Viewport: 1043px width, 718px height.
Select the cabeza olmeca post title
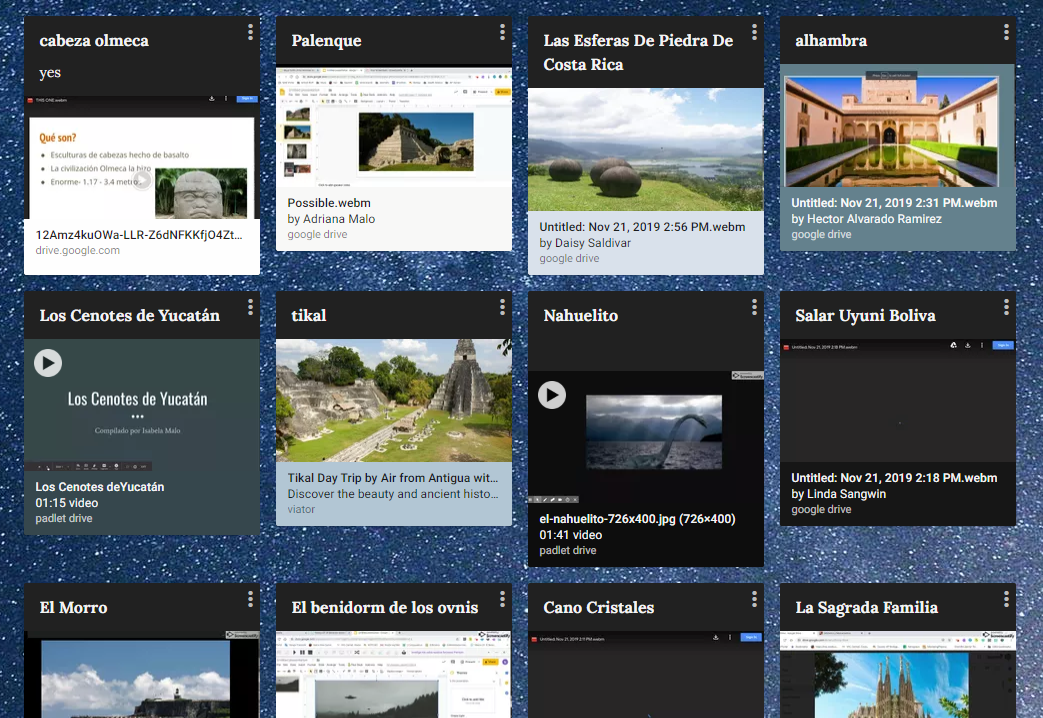pyautogui.click(x=94, y=41)
